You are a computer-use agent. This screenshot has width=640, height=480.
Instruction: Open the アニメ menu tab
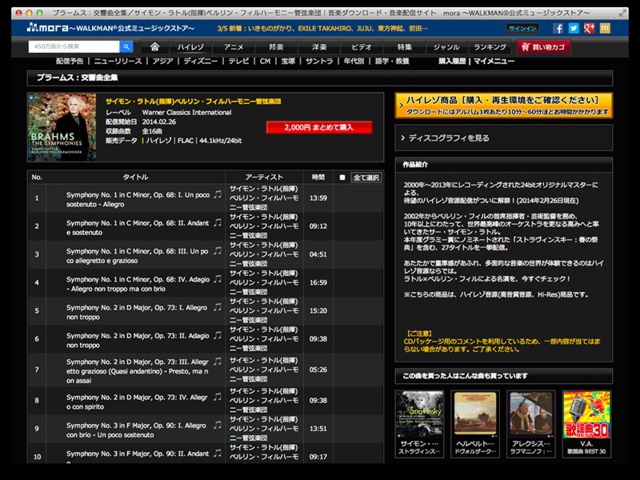(x=233, y=46)
